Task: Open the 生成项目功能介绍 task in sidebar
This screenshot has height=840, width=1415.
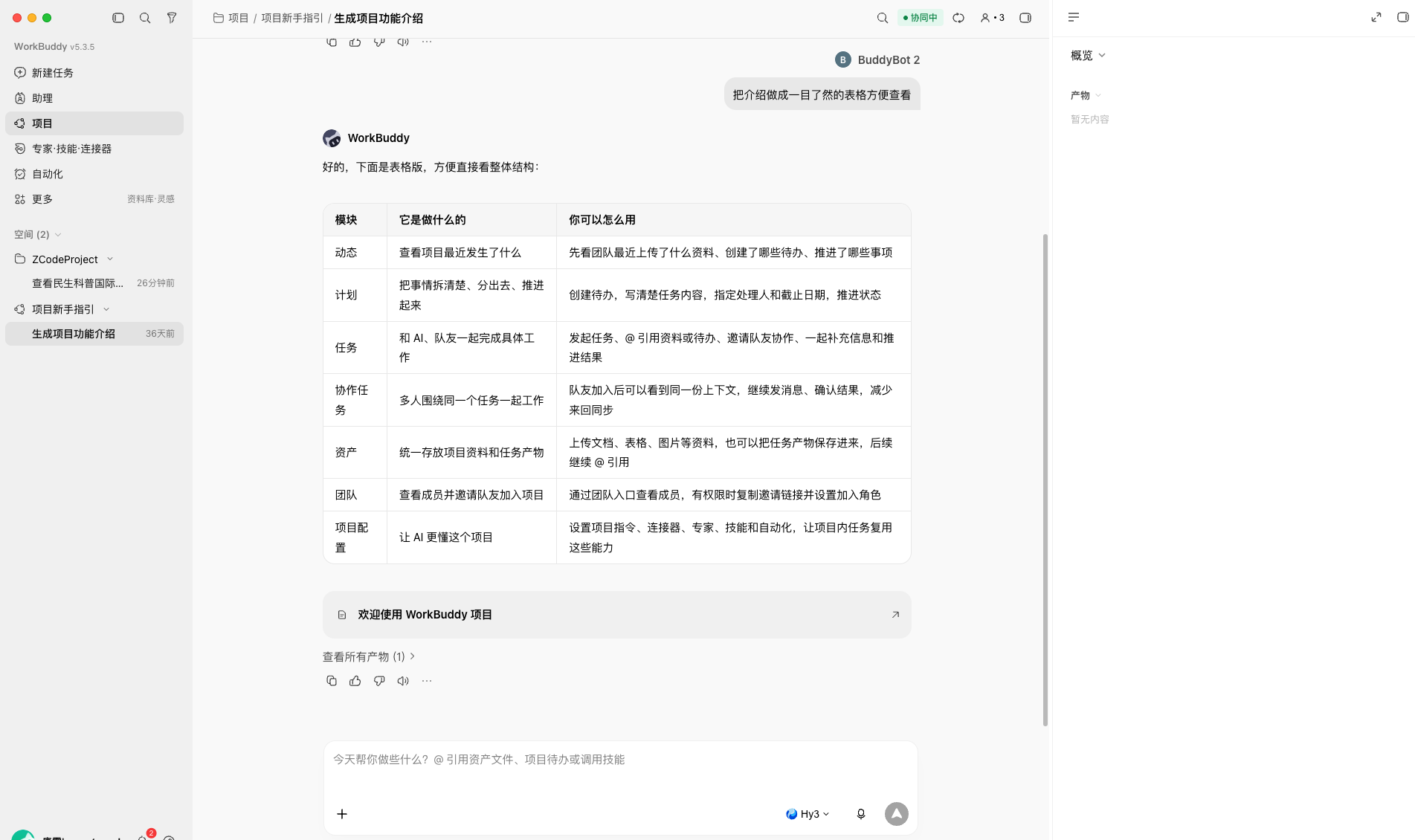Action: tap(94, 334)
